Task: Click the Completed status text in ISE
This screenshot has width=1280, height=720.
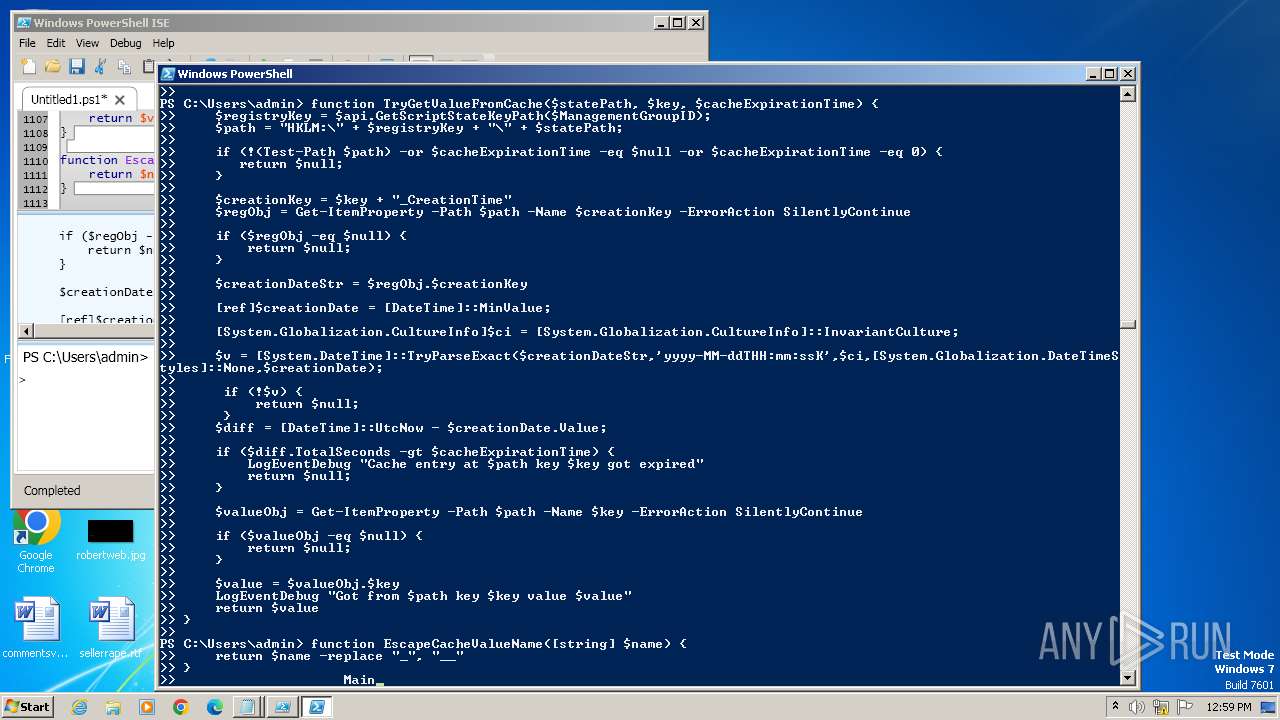Action: point(52,490)
